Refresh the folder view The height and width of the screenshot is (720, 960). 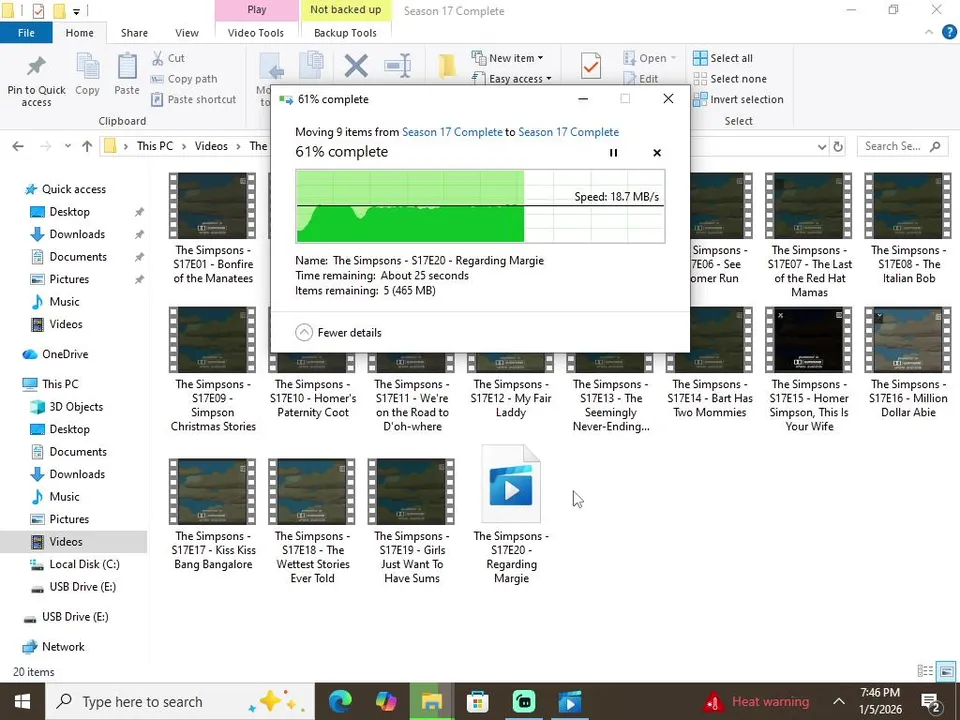coord(838,146)
